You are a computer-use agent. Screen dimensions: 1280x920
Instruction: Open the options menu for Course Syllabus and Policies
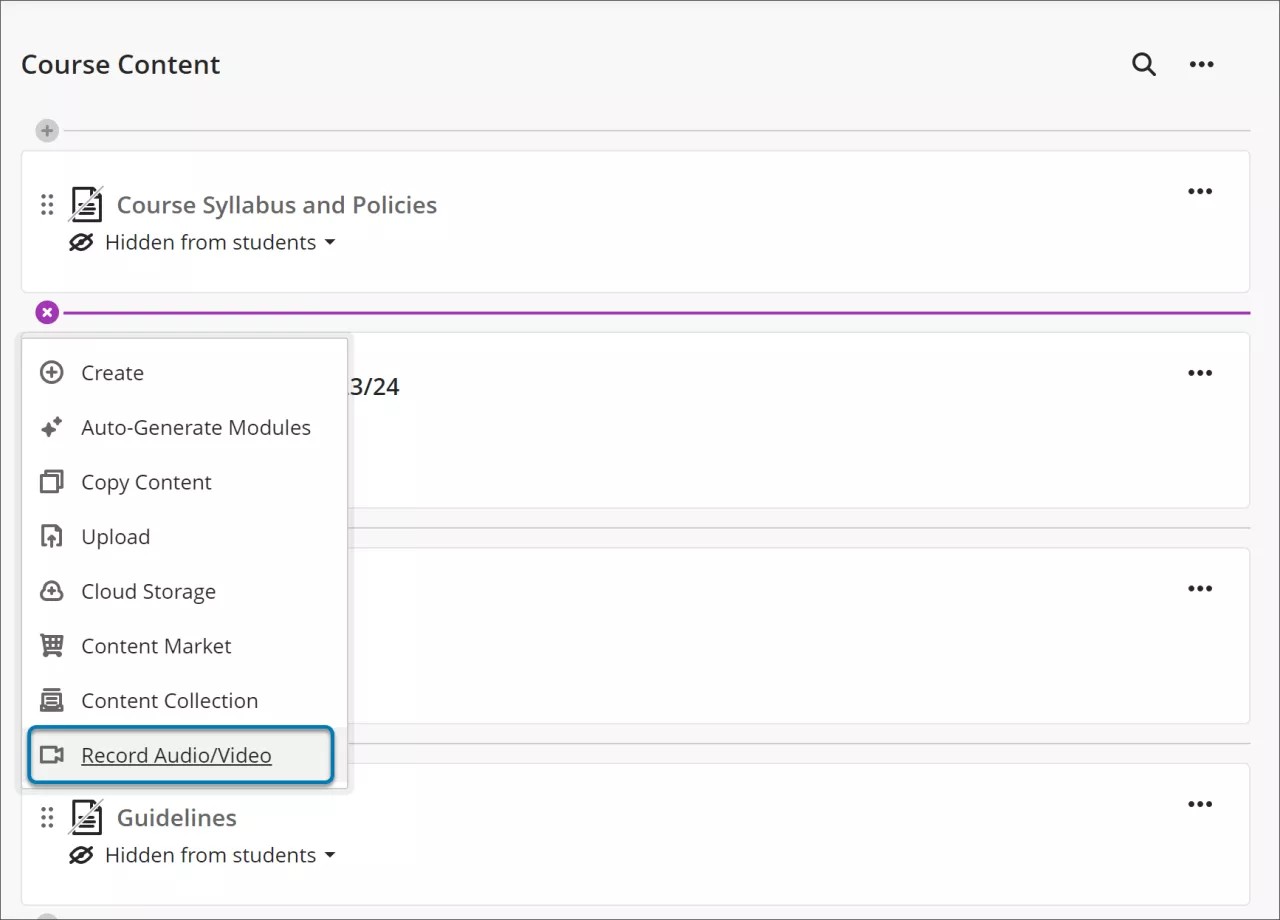tap(1200, 191)
